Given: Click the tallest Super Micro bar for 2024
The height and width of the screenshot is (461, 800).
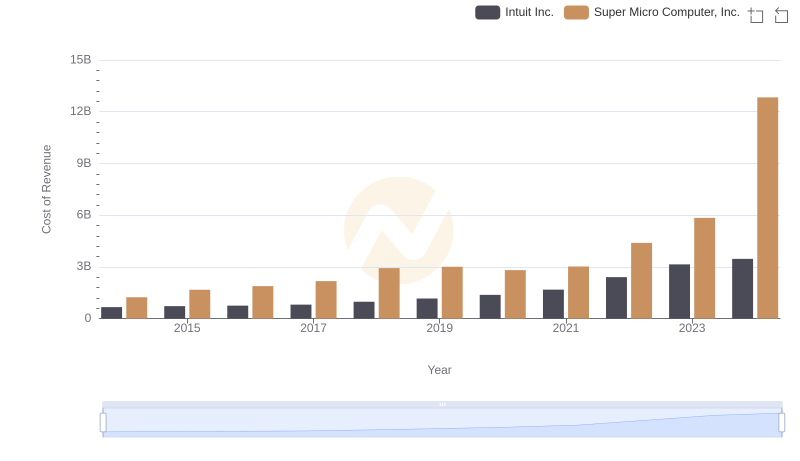Looking at the screenshot, I should tap(767, 208).
